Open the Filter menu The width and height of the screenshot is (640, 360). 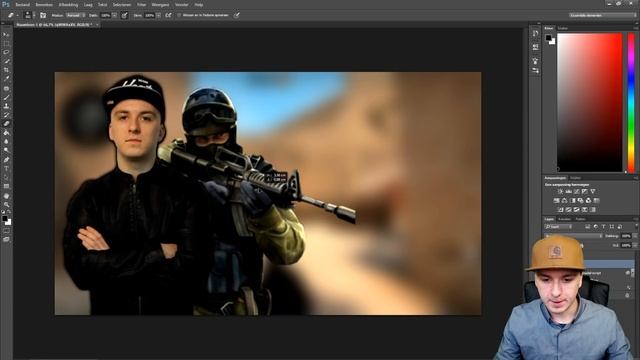(x=141, y=5)
